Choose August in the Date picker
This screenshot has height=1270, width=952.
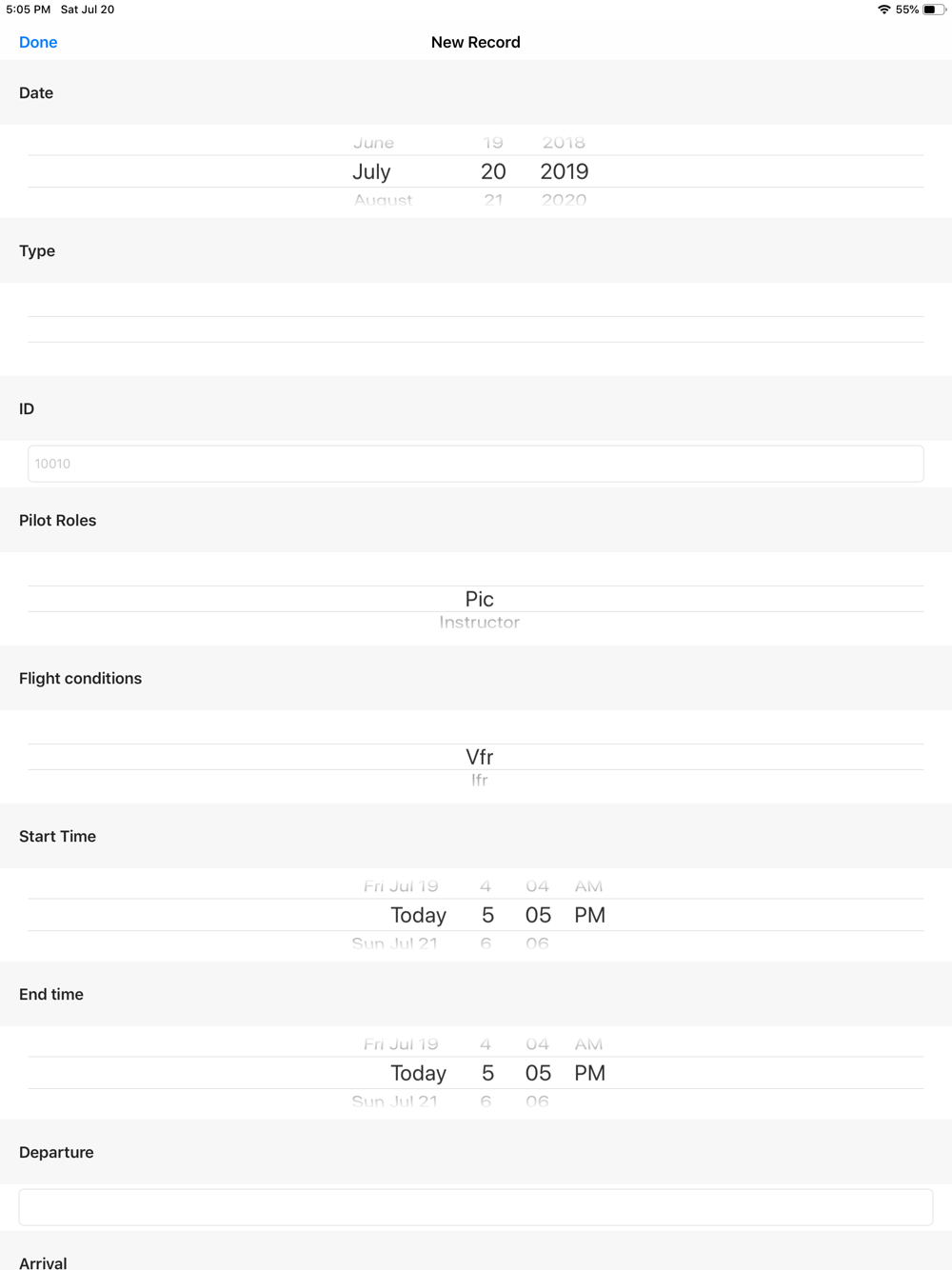point(383,200)
